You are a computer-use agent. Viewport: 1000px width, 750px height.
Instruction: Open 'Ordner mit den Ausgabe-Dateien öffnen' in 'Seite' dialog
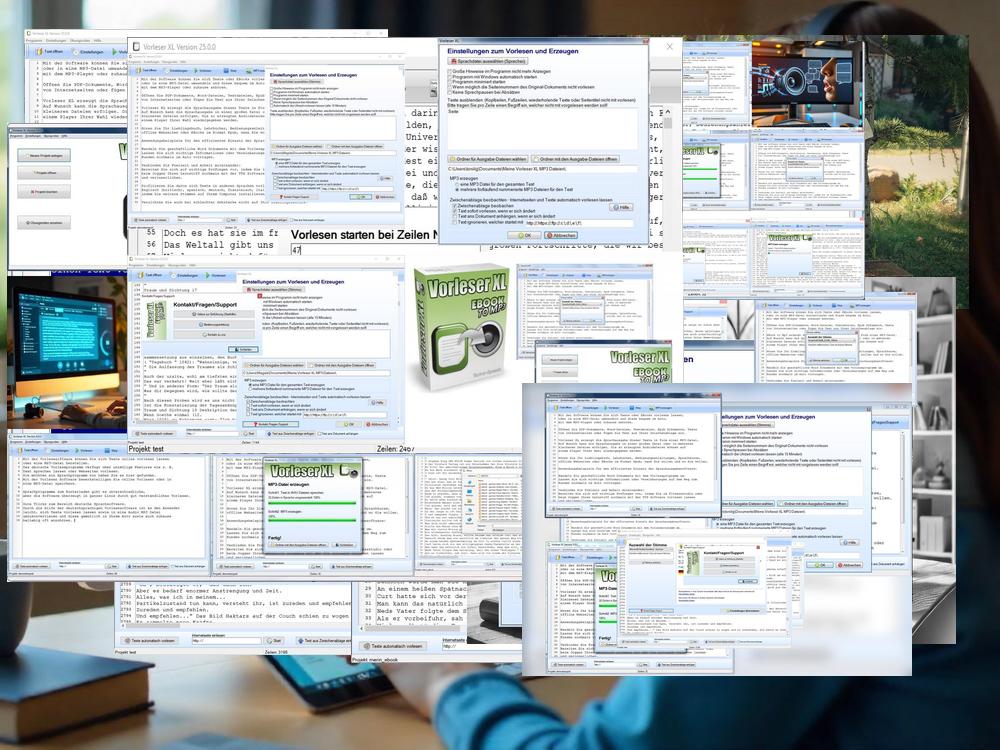[575, 159]
